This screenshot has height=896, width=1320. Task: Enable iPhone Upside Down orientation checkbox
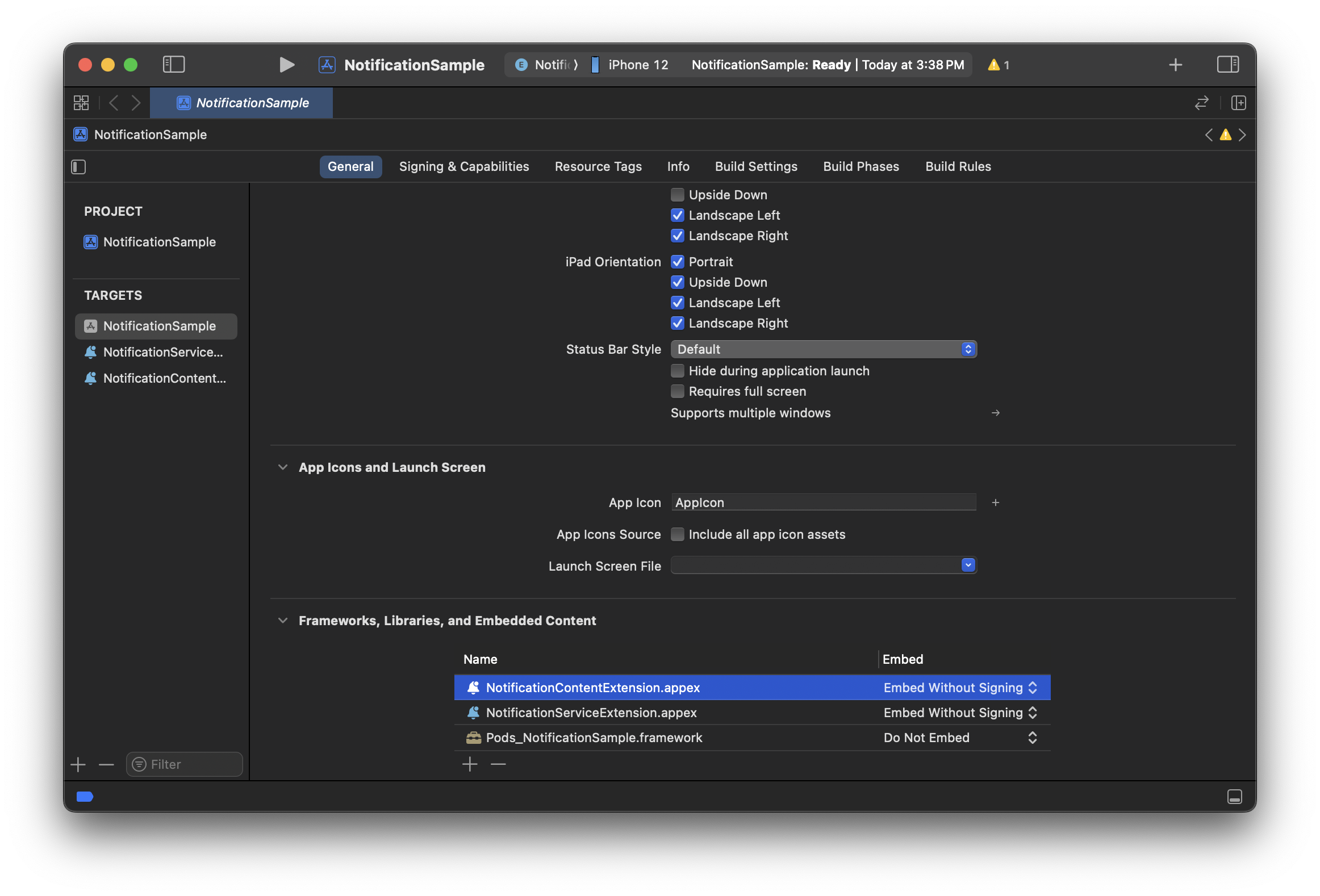(677, 195)
